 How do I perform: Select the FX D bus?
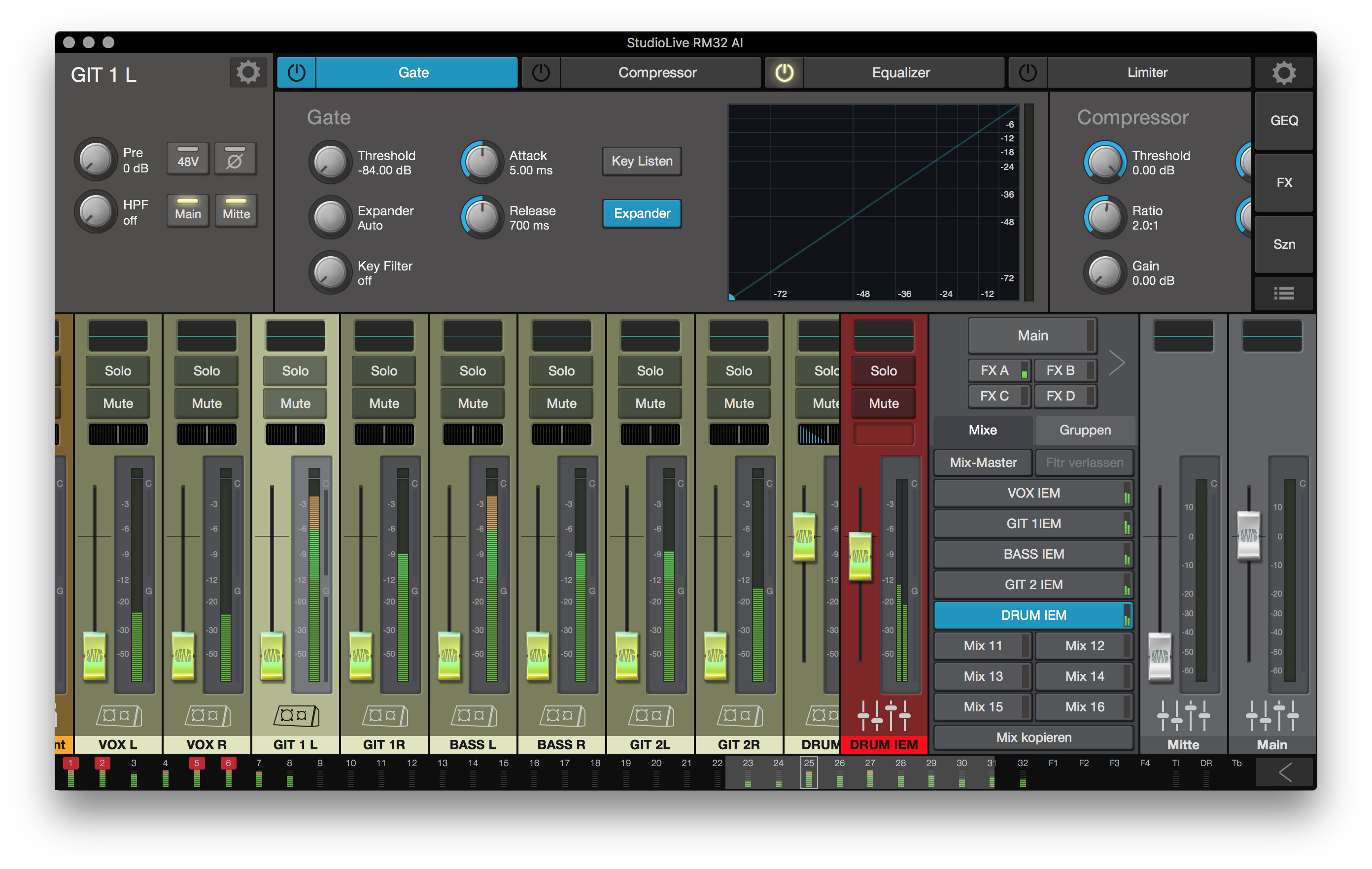click(1065, 396)
